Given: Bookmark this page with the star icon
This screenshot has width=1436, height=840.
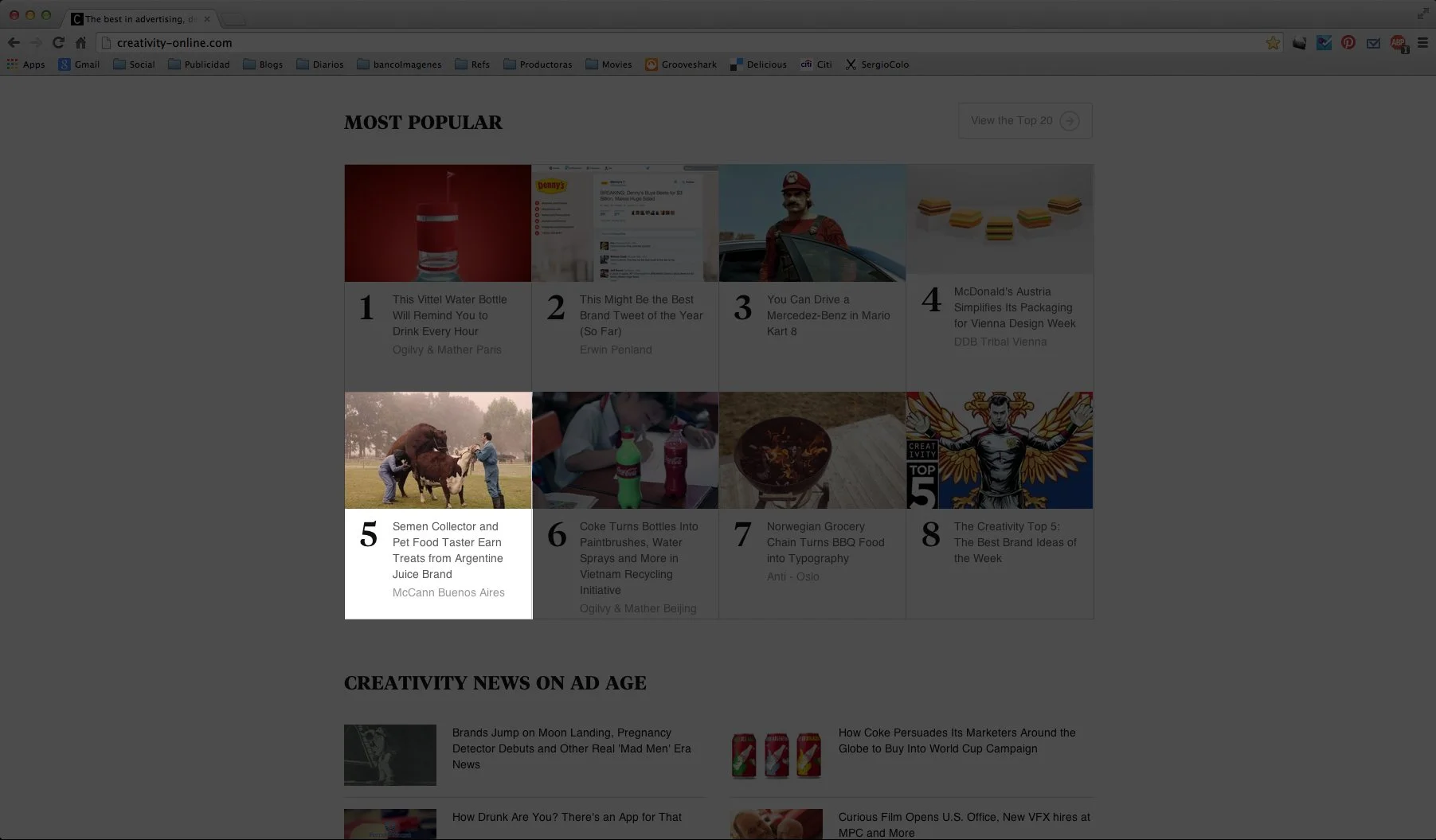Looking at the screenshot, I should (1273, 43).
